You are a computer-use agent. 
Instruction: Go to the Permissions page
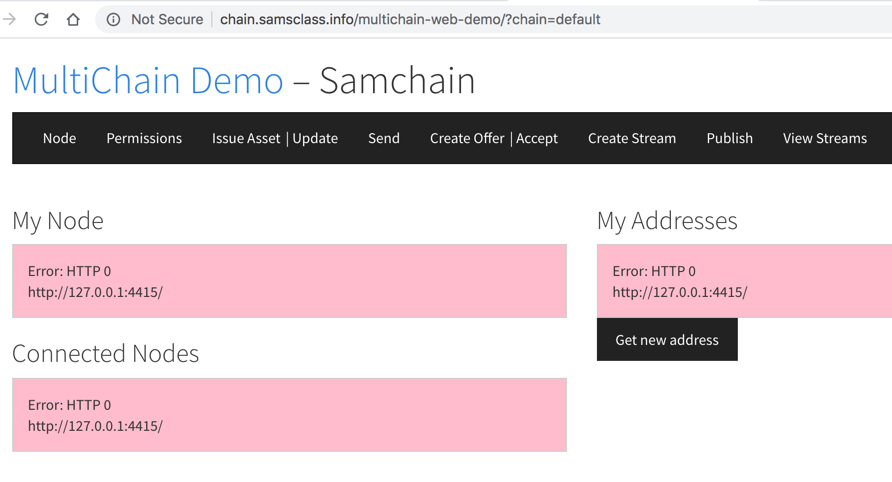144,138
